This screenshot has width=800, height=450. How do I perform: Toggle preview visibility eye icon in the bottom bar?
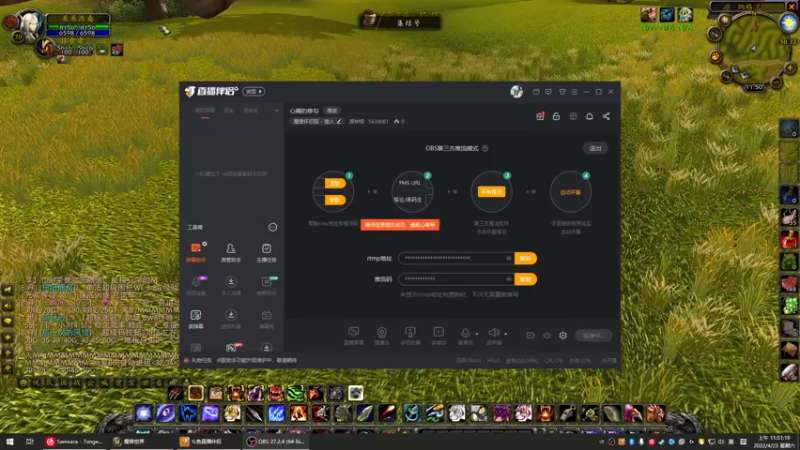click(547, 335)
